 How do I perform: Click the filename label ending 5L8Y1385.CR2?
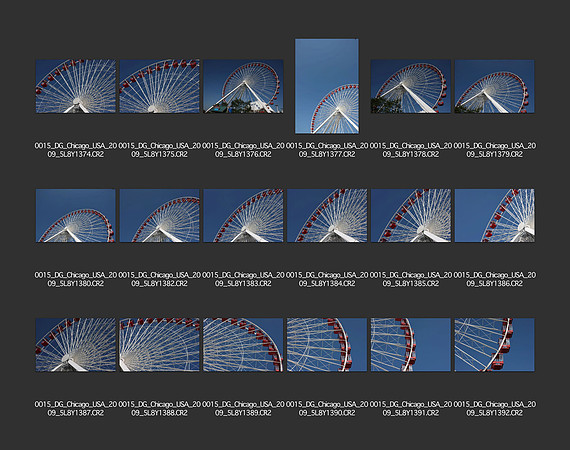tap(411, 279)
